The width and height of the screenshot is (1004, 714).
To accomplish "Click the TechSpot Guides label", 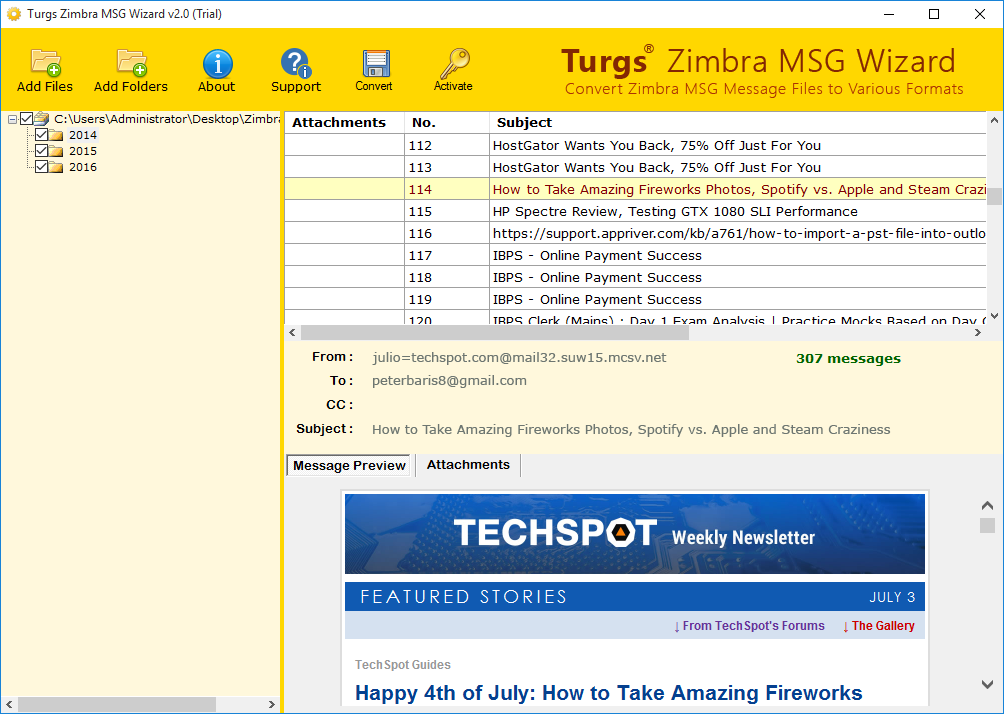I will (x=403, y=665).
